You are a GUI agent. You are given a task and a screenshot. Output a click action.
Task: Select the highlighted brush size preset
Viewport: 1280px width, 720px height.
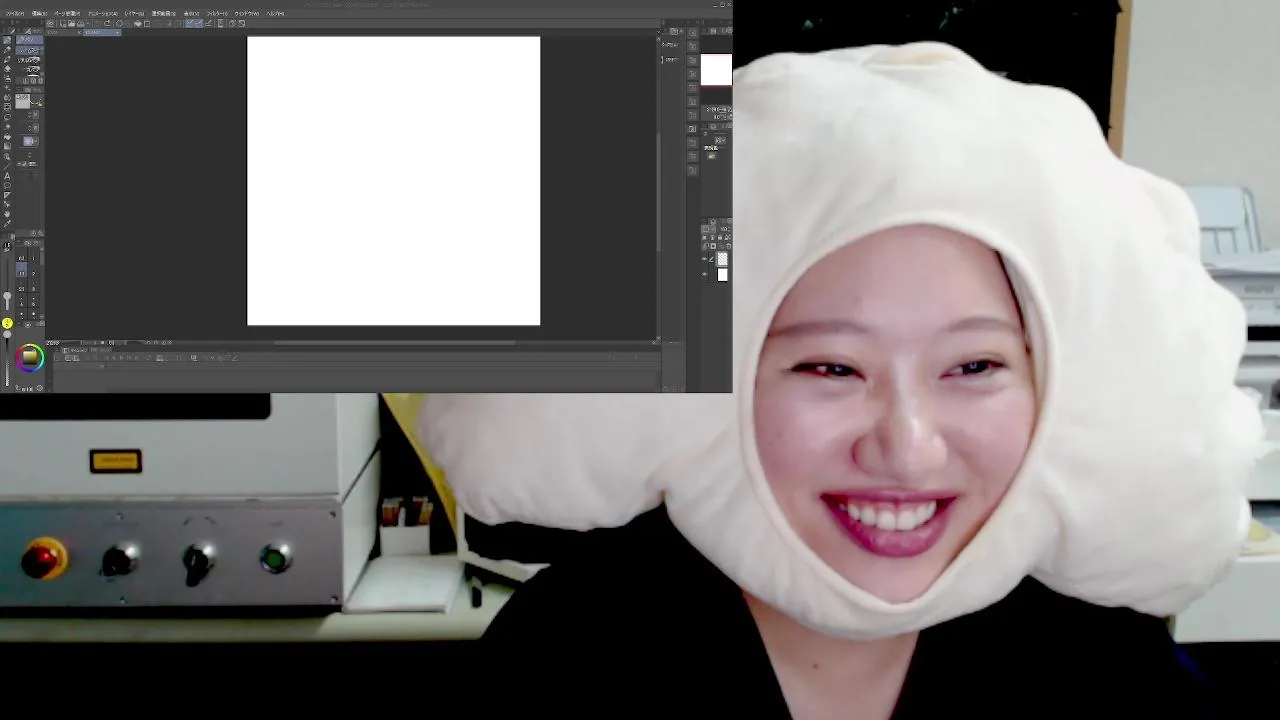click(x=21, y=269)
